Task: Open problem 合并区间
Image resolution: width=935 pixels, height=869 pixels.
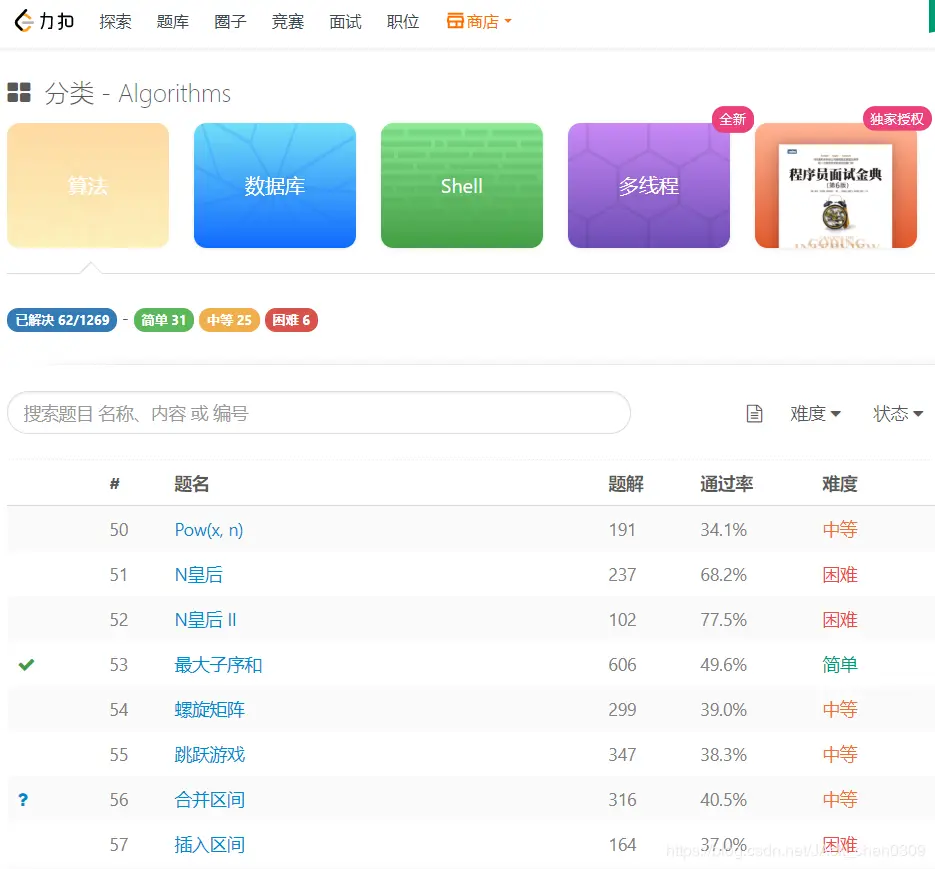Action: [x=210, y=800]
